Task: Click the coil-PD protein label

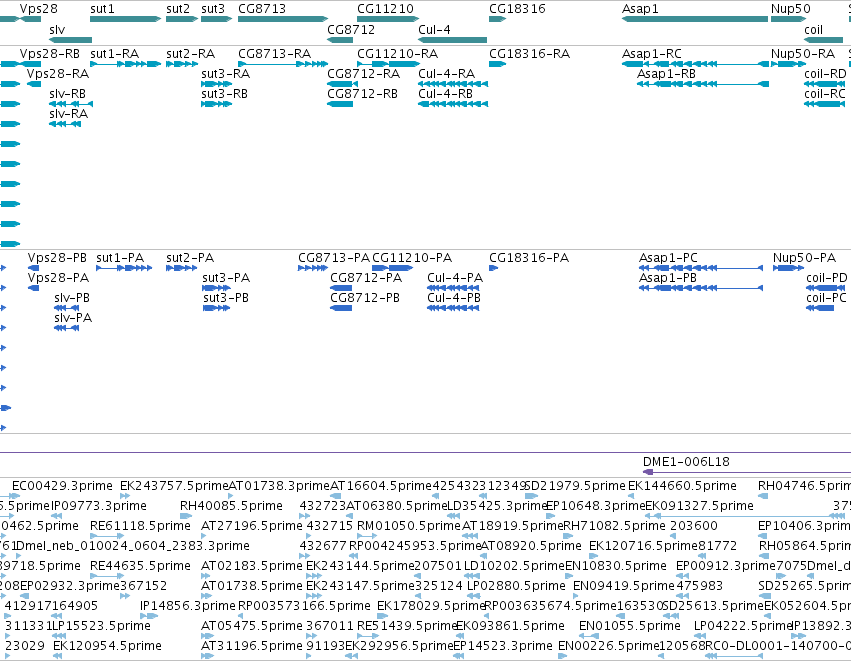Action: (x=827, y=278)
